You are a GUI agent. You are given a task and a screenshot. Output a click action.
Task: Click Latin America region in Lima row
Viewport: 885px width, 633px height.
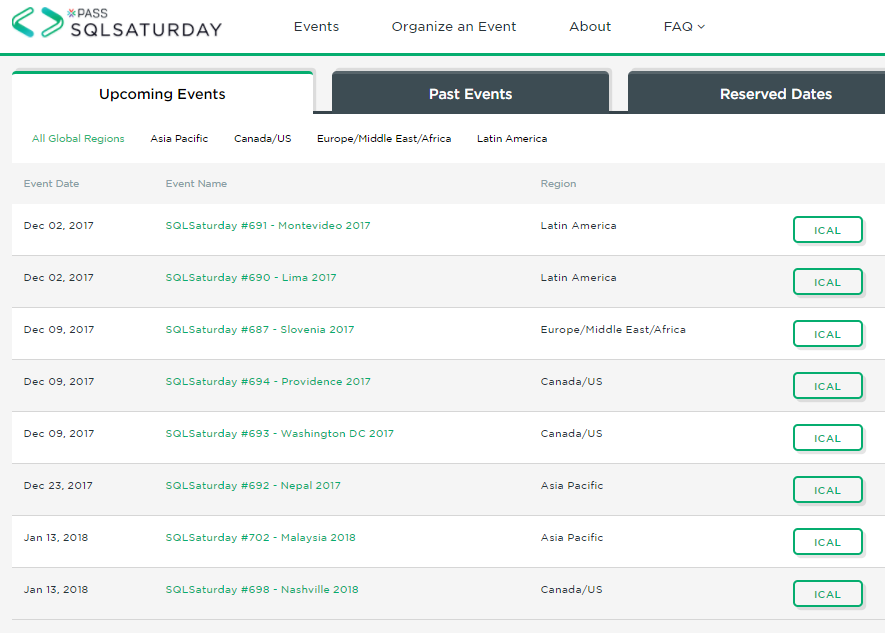pyautogui.click(x=579, y=277)
